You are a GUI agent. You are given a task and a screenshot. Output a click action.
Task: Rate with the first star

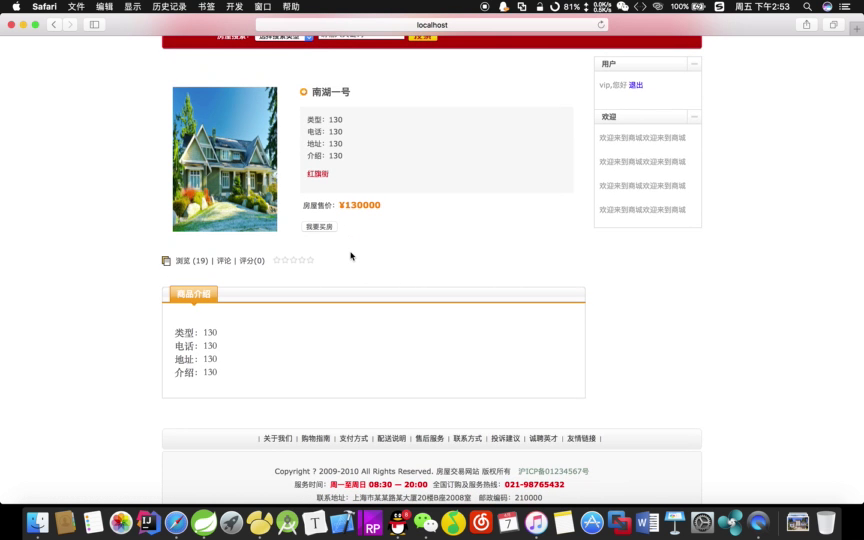tap(277, 260)
